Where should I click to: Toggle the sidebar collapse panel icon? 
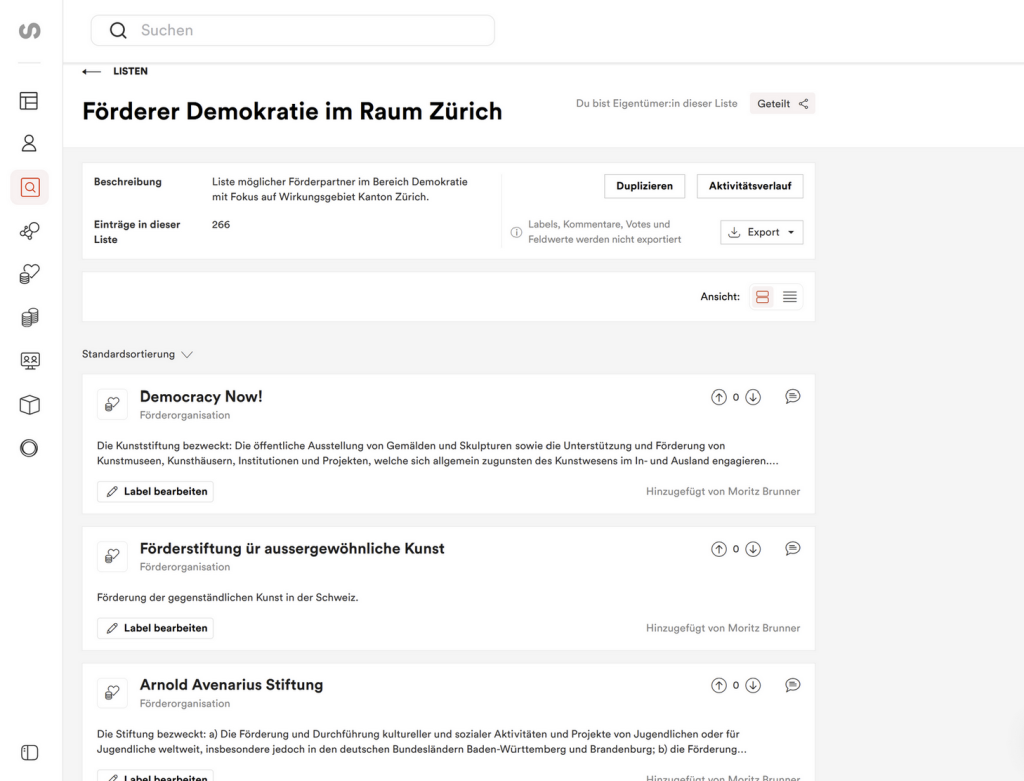[x=29, y=752]
